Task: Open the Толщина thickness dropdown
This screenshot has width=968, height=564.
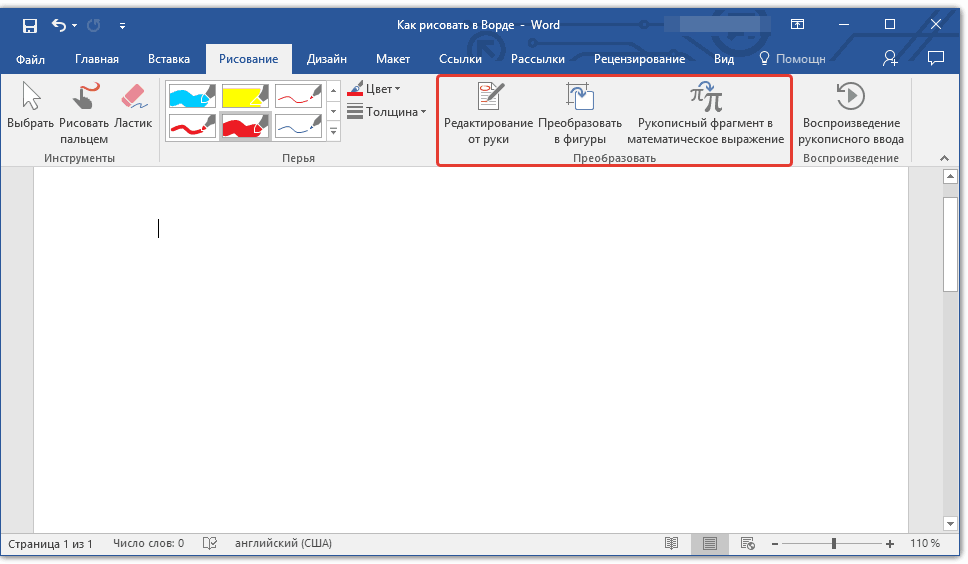Action: click(387, 112)
